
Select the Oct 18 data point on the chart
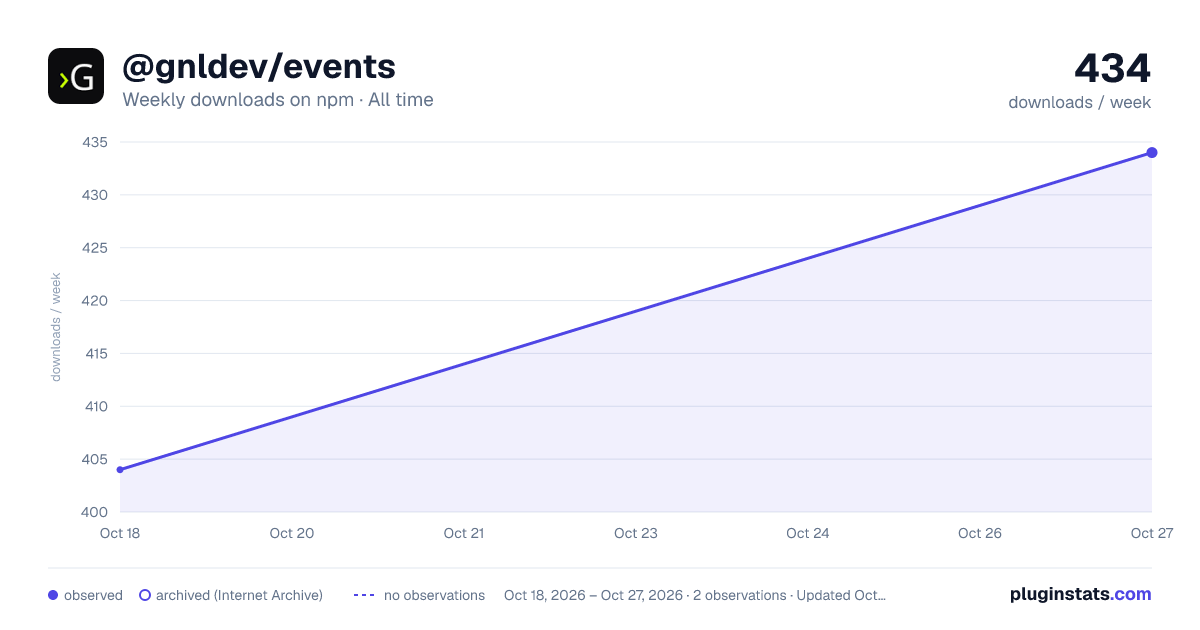120,469
